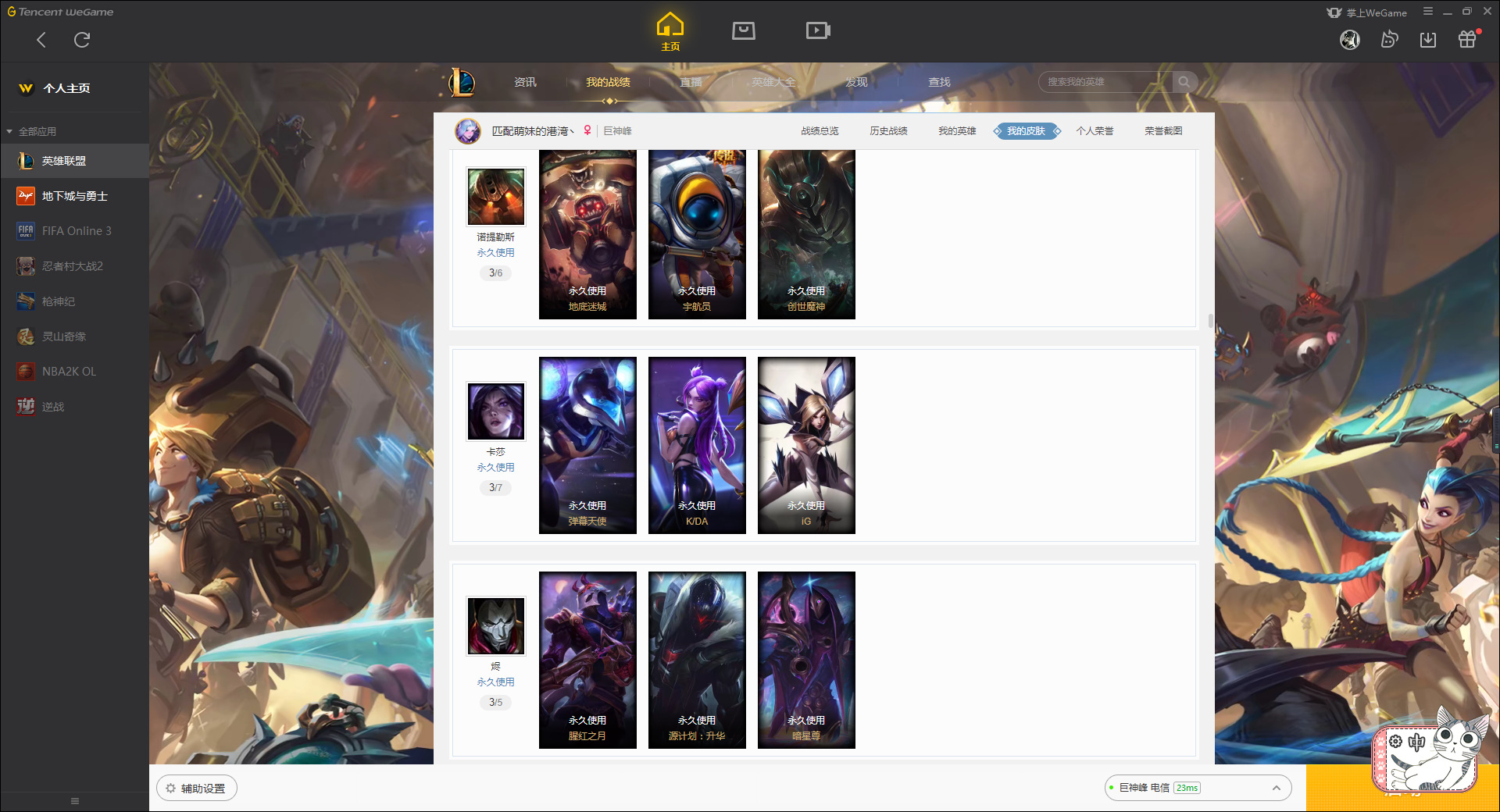Click the 掌上WeGame link
The image size is (1500, 812).
tap(1366, 12)
